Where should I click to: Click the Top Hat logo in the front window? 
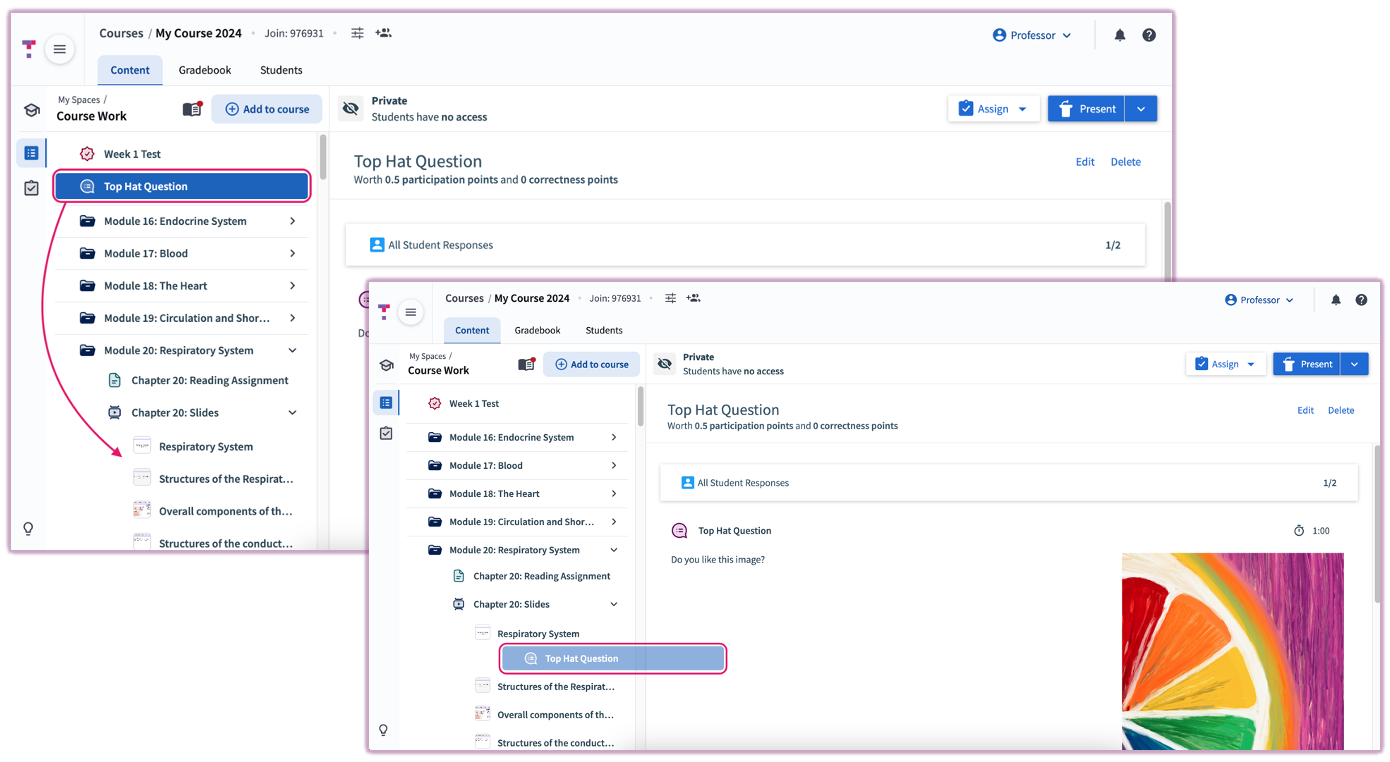click(383, 313)
